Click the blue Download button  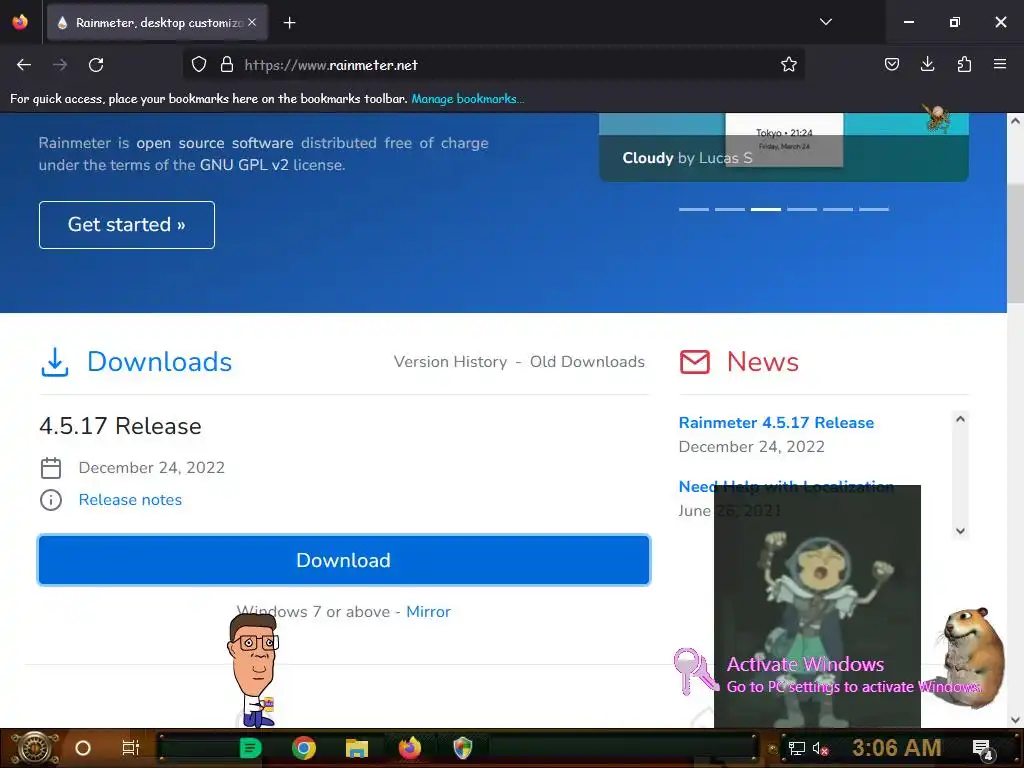pyautogui.click(x=344, y=560)
